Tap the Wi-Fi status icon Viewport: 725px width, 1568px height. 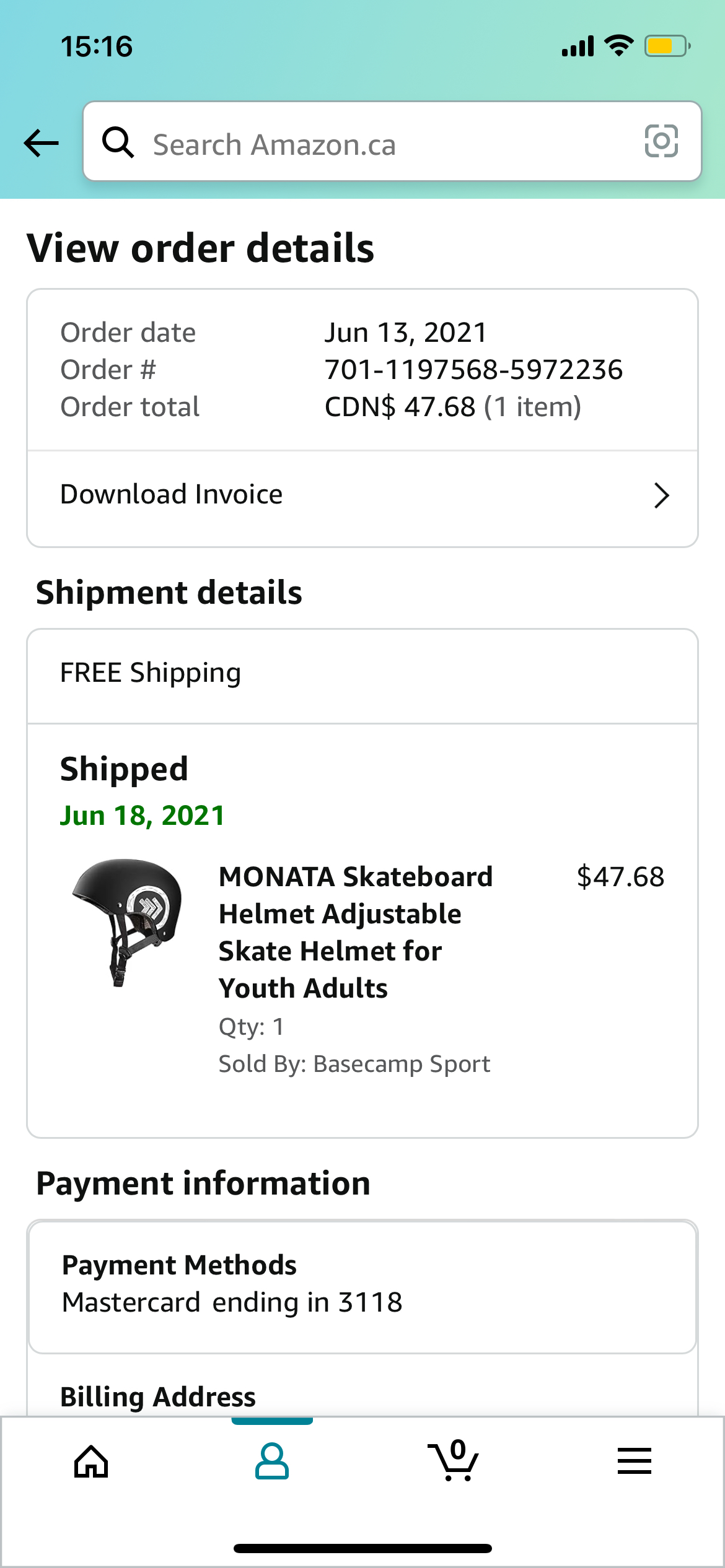click(x=618, y=46)
